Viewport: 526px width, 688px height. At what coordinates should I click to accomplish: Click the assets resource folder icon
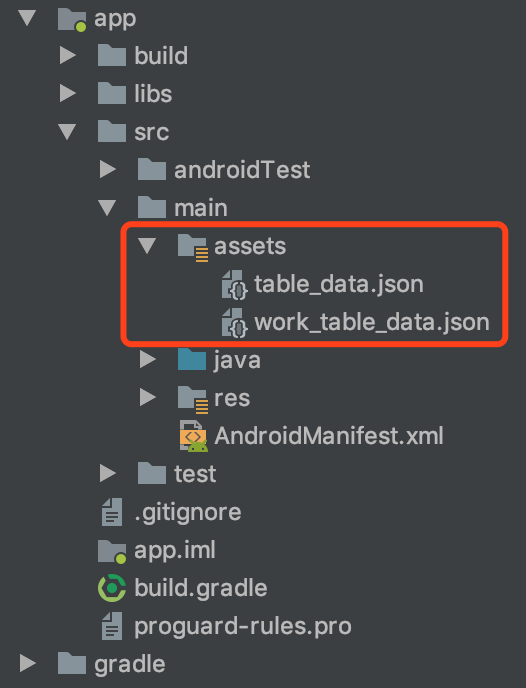pyautogui.click(x=193, y=247)
